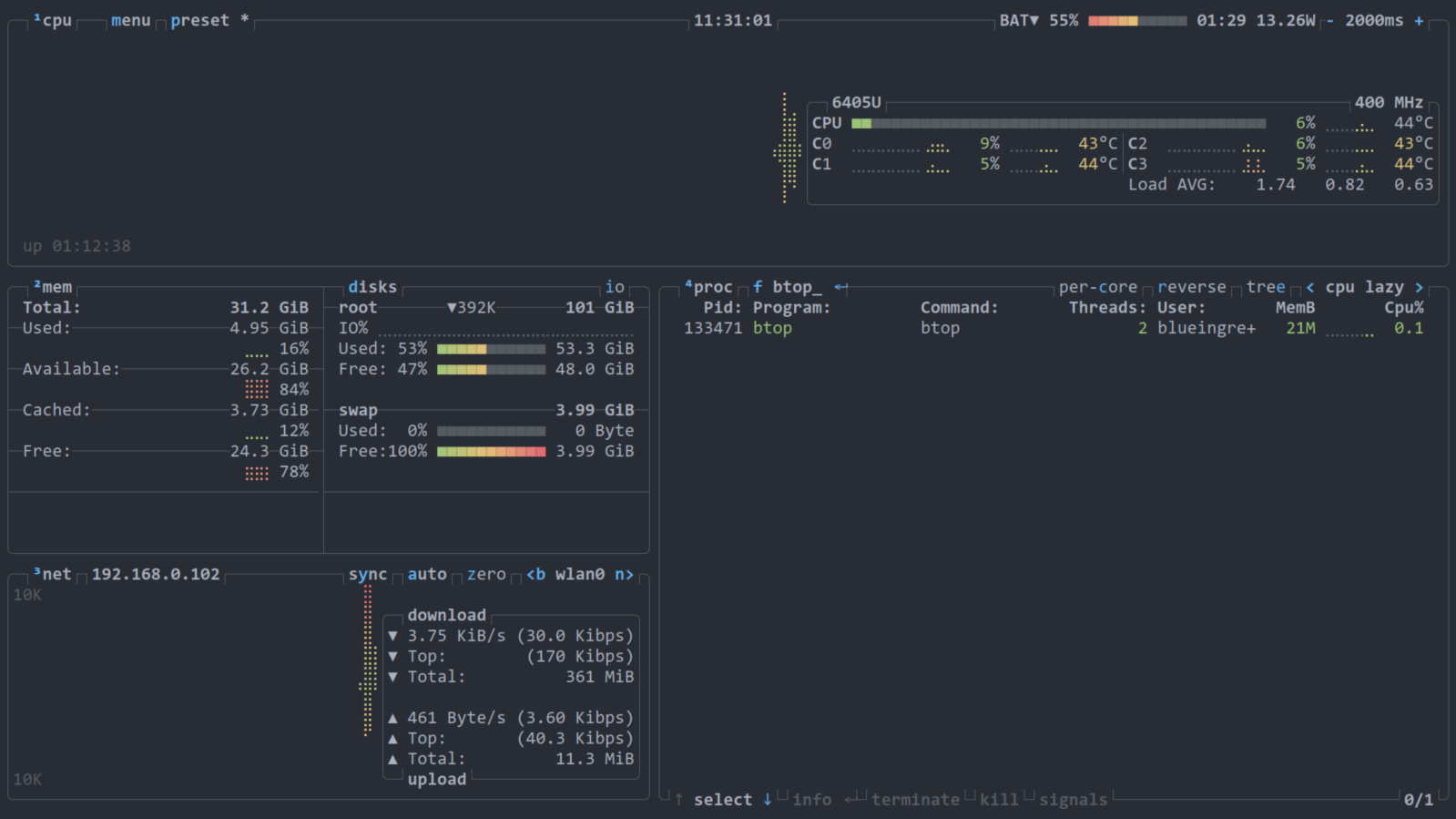Toggle disks io mode
1456x819 pixels.
tap(615, 287)
